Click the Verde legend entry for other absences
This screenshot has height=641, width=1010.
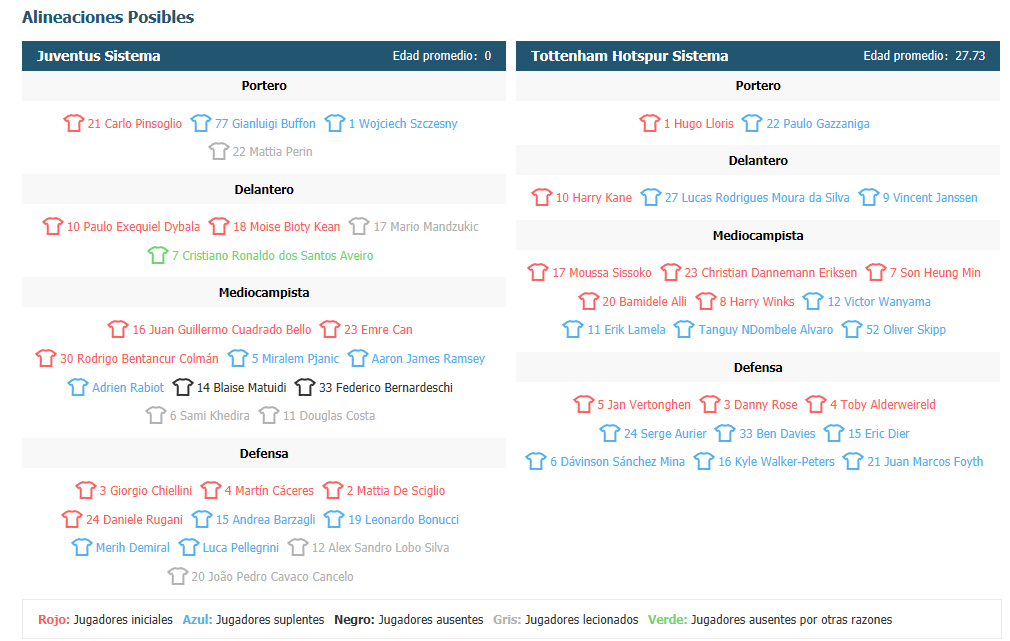tap(770, 620)
